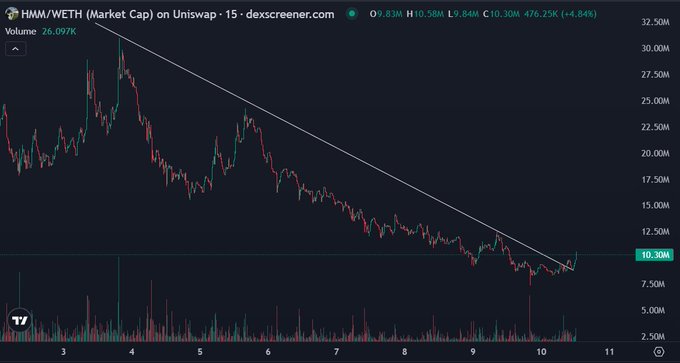Click the HMM token avatar icon

[12, 14]
